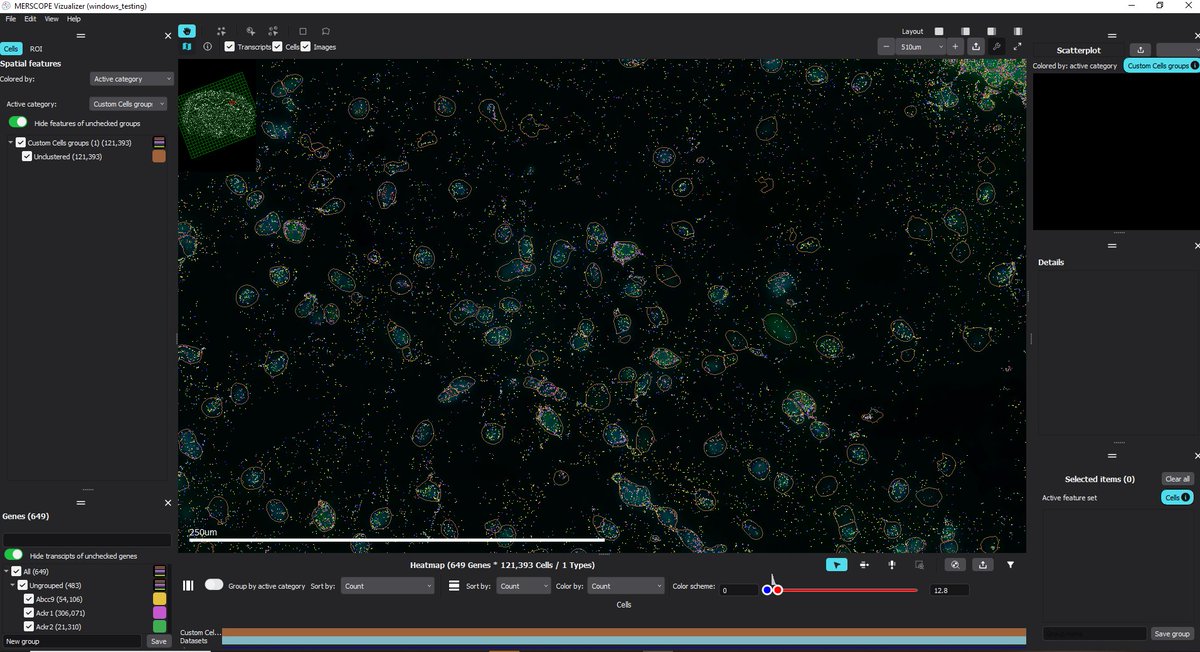The image size is (1200, 652).
Task: Toggle the Transcripts checkbox
Action: pyautogui.click(x=230, y=47)
